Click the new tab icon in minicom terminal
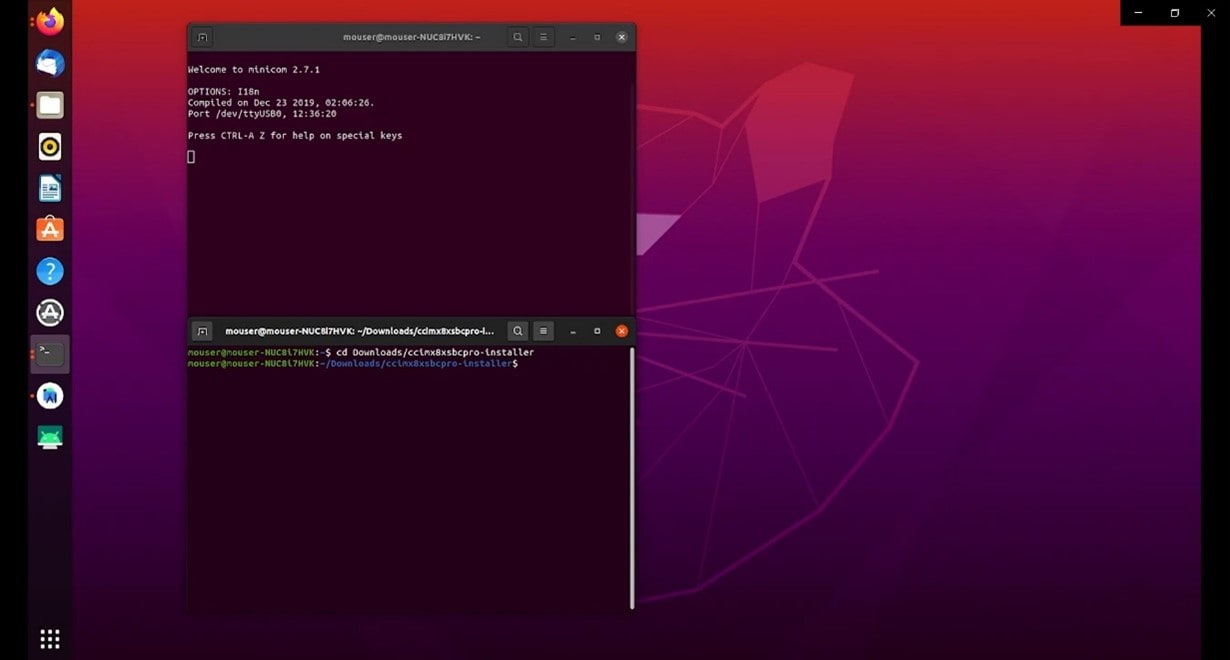 [202, 37]
